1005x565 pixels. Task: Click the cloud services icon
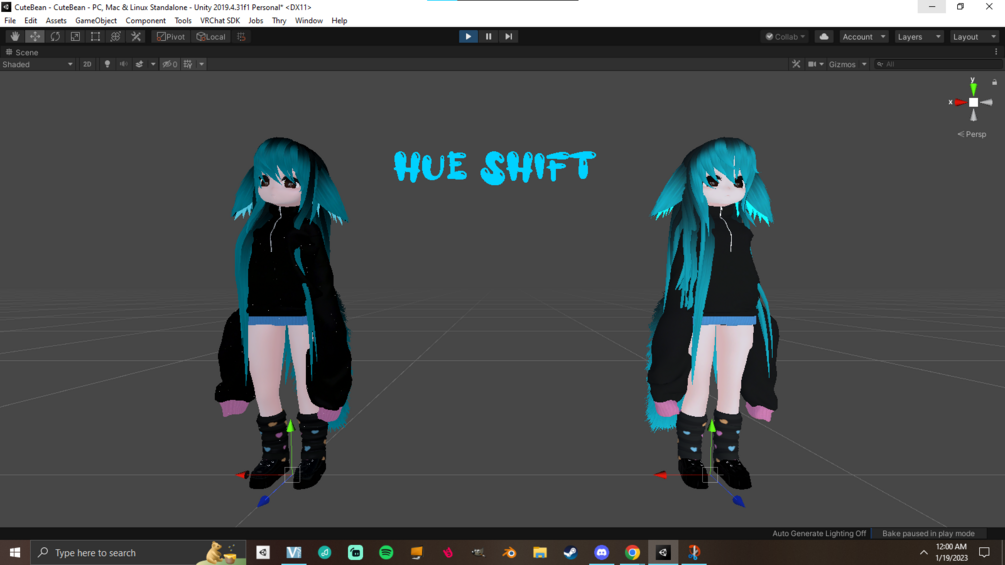click(x=824, y=37)
